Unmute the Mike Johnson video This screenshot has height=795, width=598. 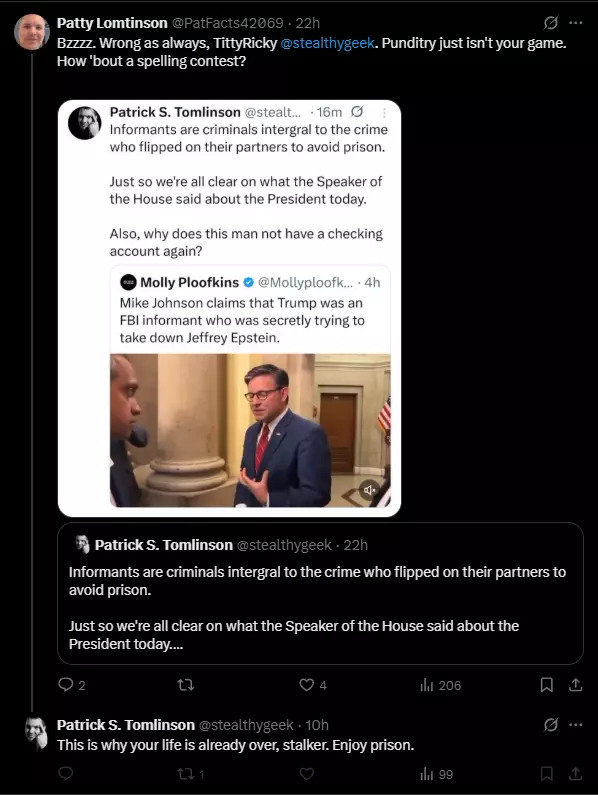(x=369, y=489)
